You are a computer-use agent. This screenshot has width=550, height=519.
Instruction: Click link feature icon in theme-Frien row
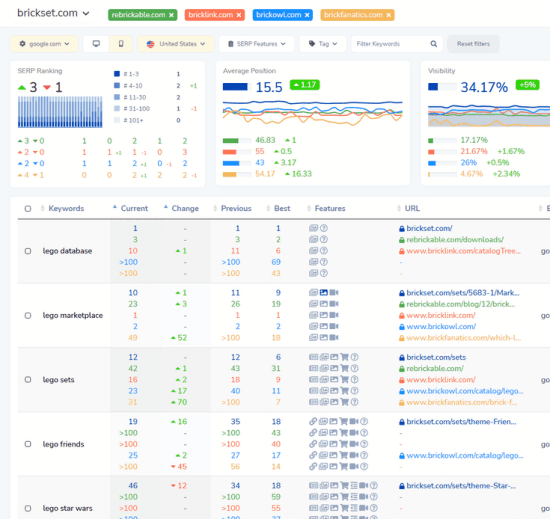point(313,422)
